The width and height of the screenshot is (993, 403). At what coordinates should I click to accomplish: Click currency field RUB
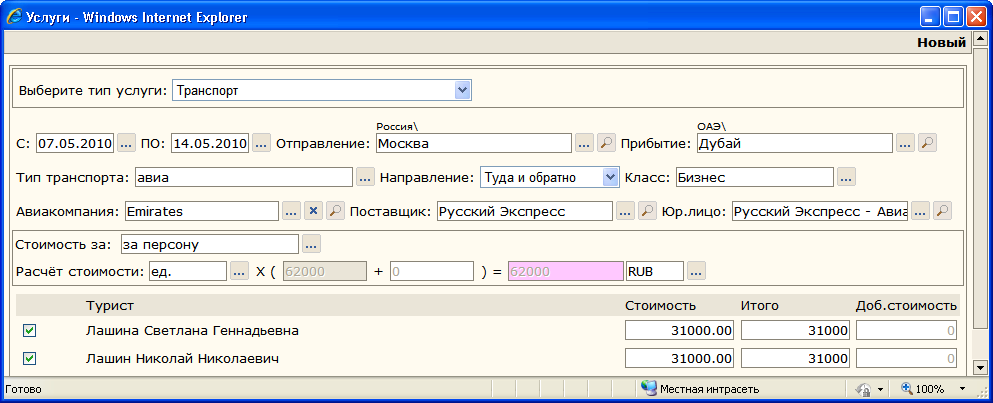click(x=654, y=271)
